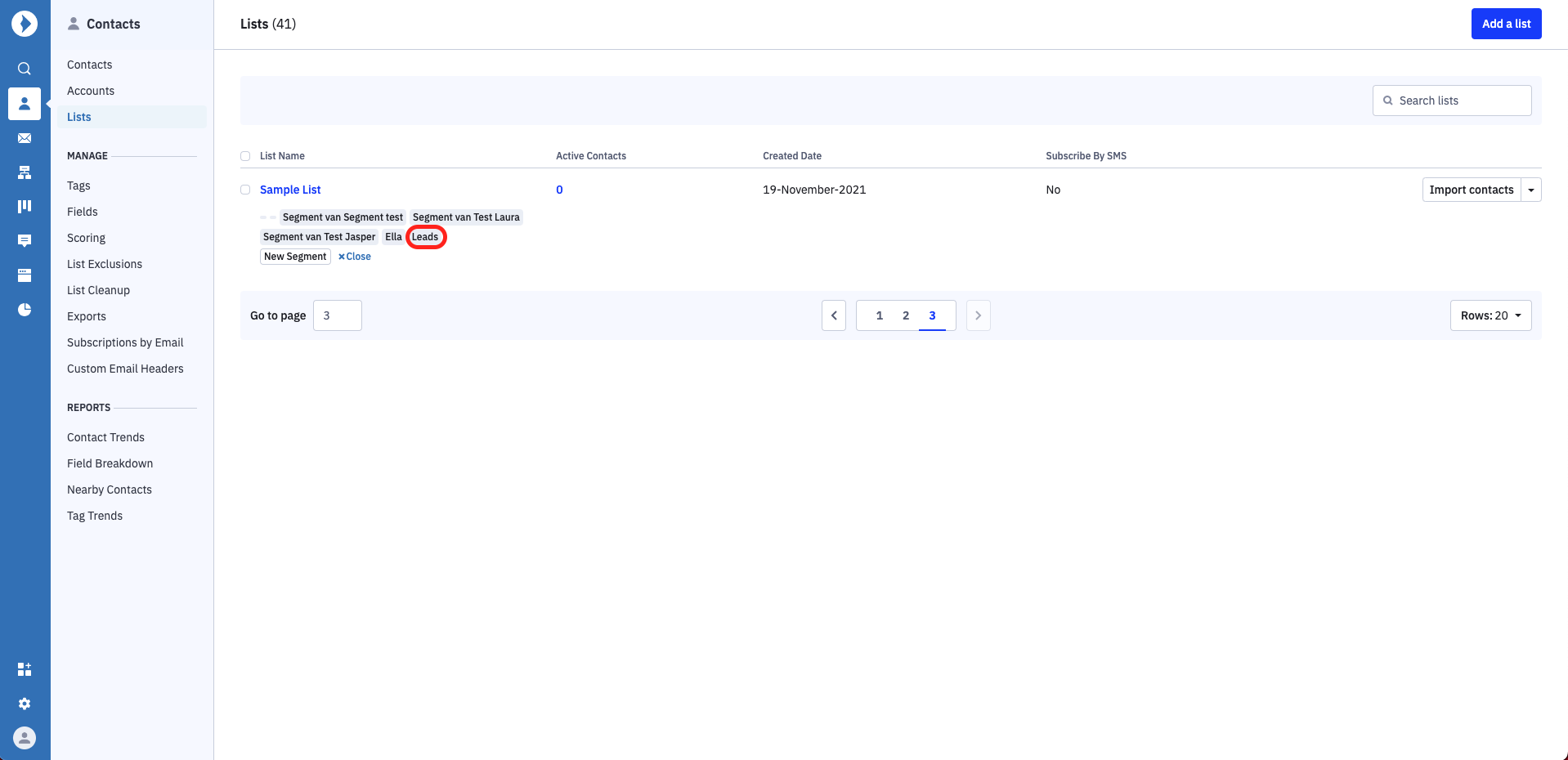This screenshot has width=1568, height=760.
Task: Click the Add a list button
Action: (1507, 24)
